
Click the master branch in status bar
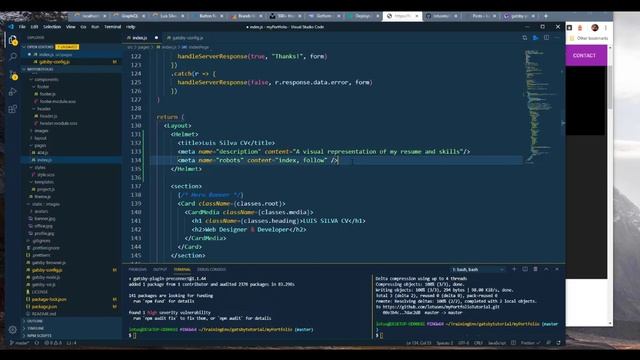point(19,343)
